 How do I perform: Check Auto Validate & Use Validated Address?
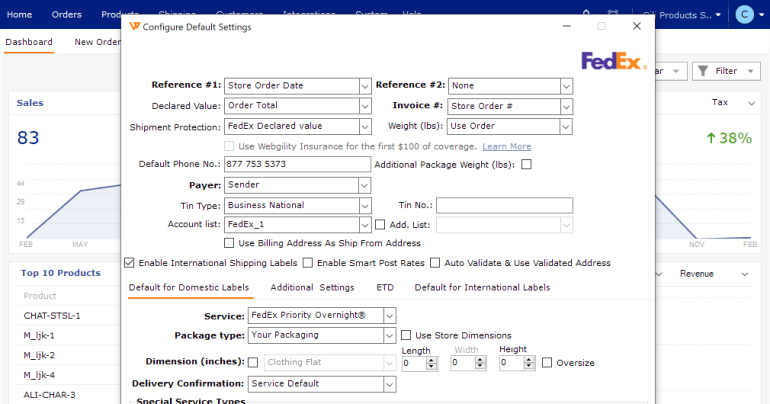coord(435,263)
